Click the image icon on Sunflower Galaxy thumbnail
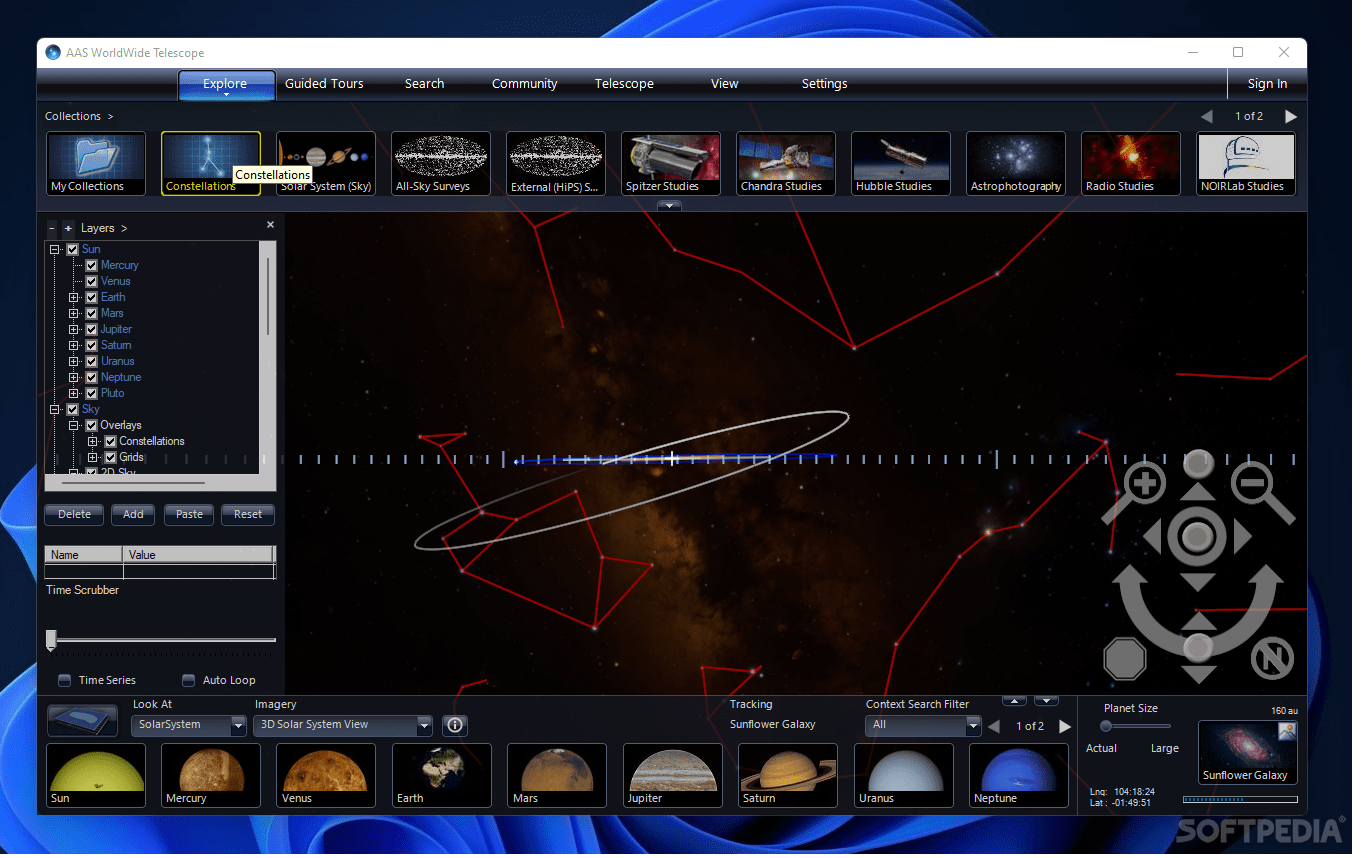 pos(1287,731)
